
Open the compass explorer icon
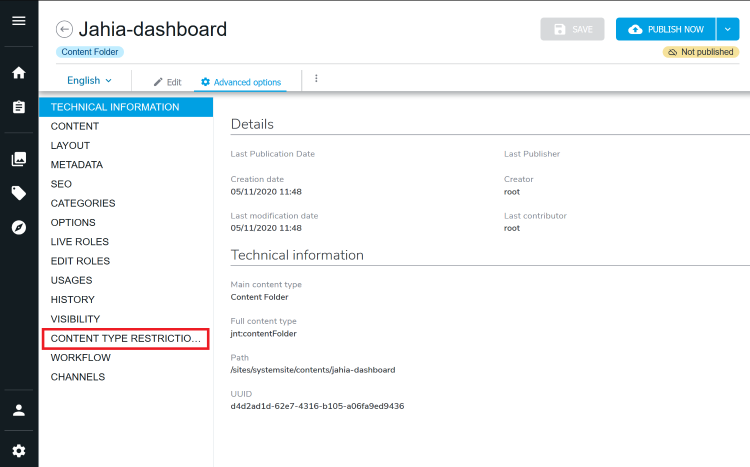tap(19, 227)
